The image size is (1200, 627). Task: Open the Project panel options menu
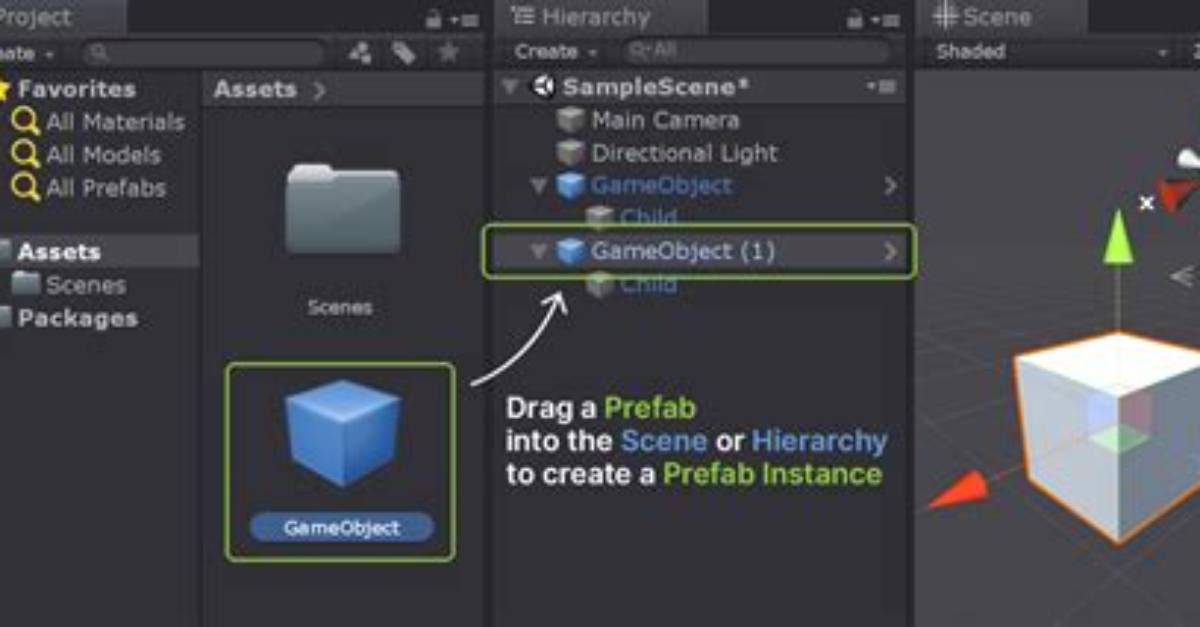click(x=464, y=19)
